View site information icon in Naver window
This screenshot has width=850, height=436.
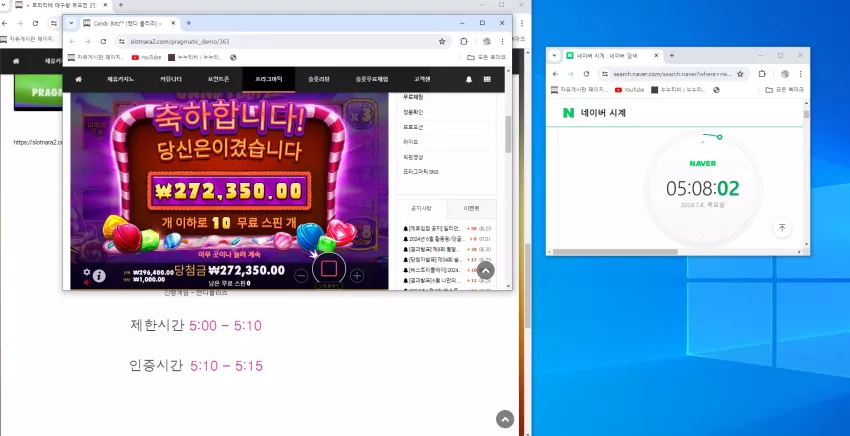point(606,74)
